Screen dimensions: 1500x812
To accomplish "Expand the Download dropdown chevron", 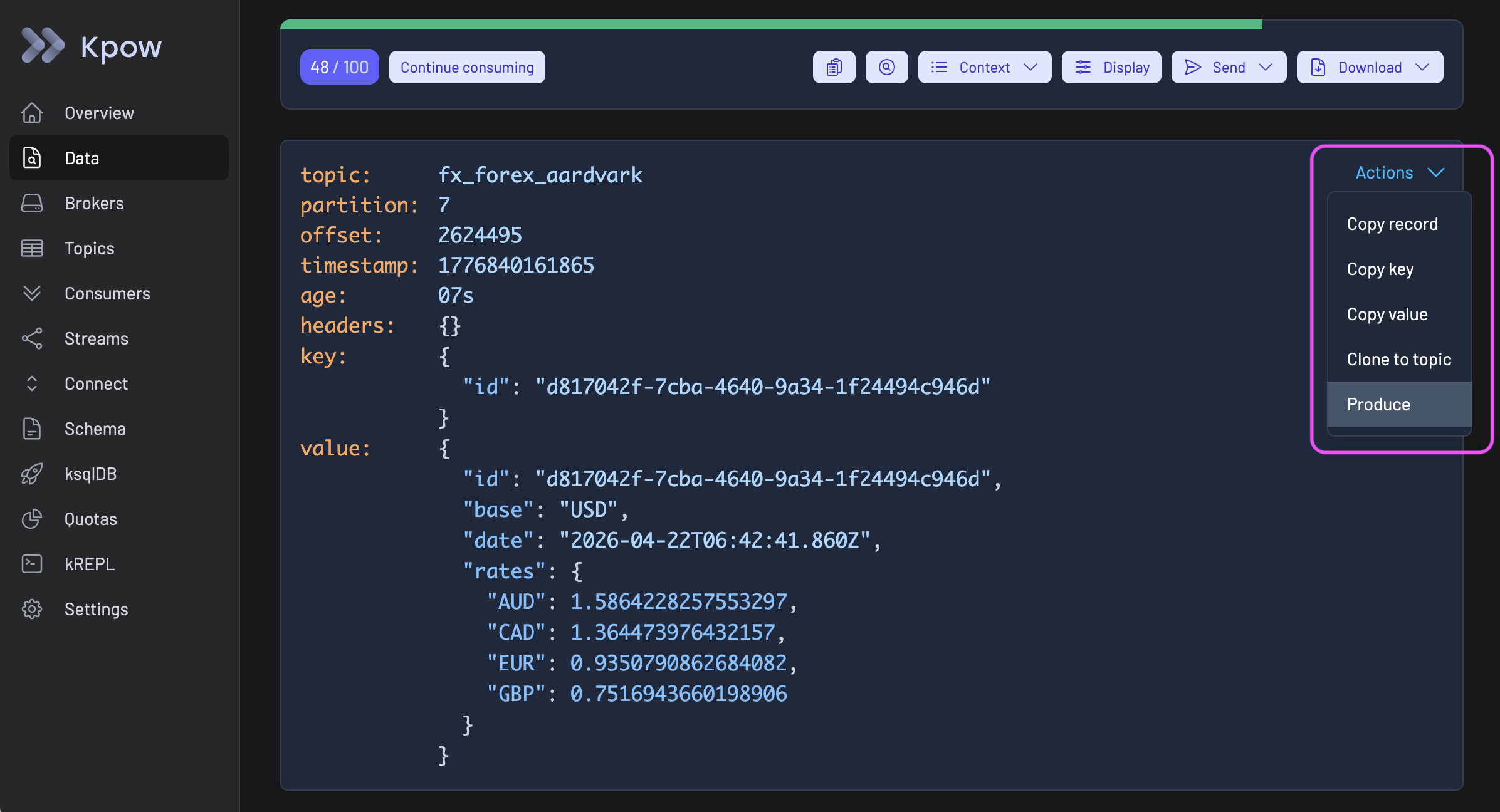I will pos(1422,67).
